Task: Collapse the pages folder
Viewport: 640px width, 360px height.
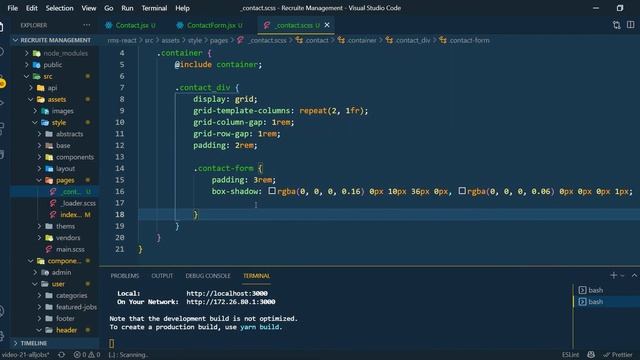Action: [65, 180]
